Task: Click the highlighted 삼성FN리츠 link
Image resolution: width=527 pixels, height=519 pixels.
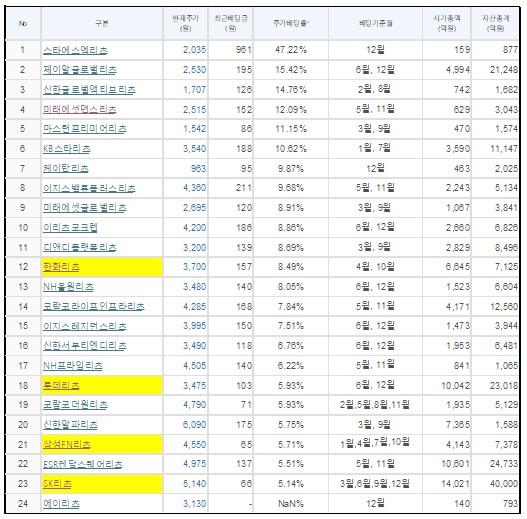Action: (67, 445)
